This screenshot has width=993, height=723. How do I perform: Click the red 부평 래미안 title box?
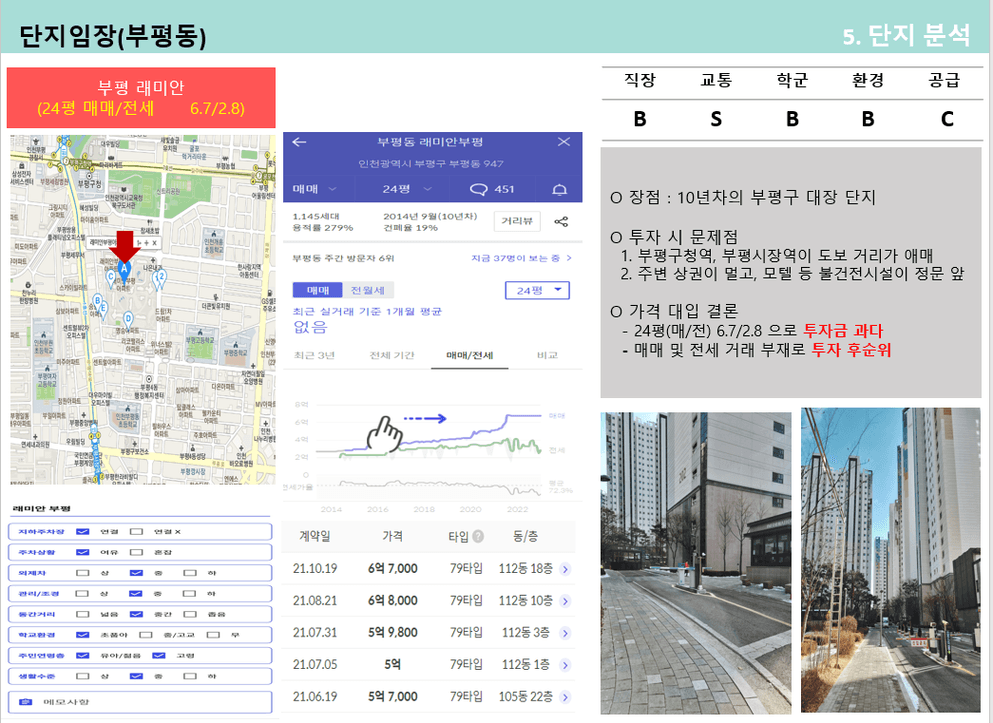click(141, 97)
